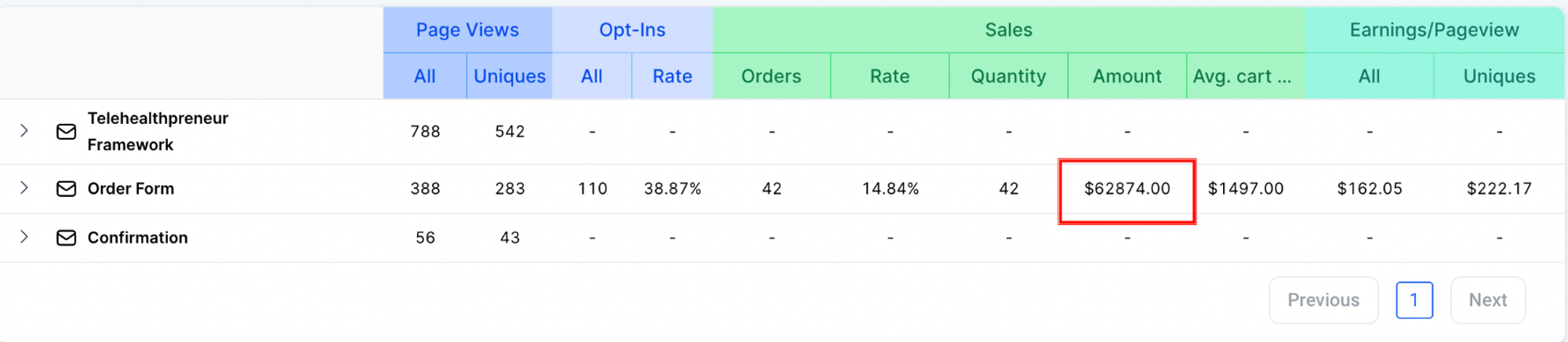Click the Quantity column header
This screenshot has height=342, width=1568.
coord(1008,76)
